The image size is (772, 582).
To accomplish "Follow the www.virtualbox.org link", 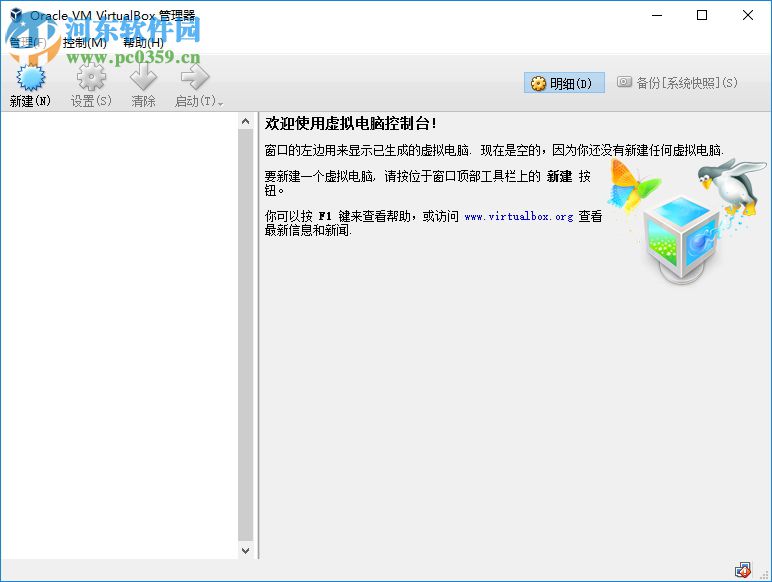I will [x=518, y=216].
